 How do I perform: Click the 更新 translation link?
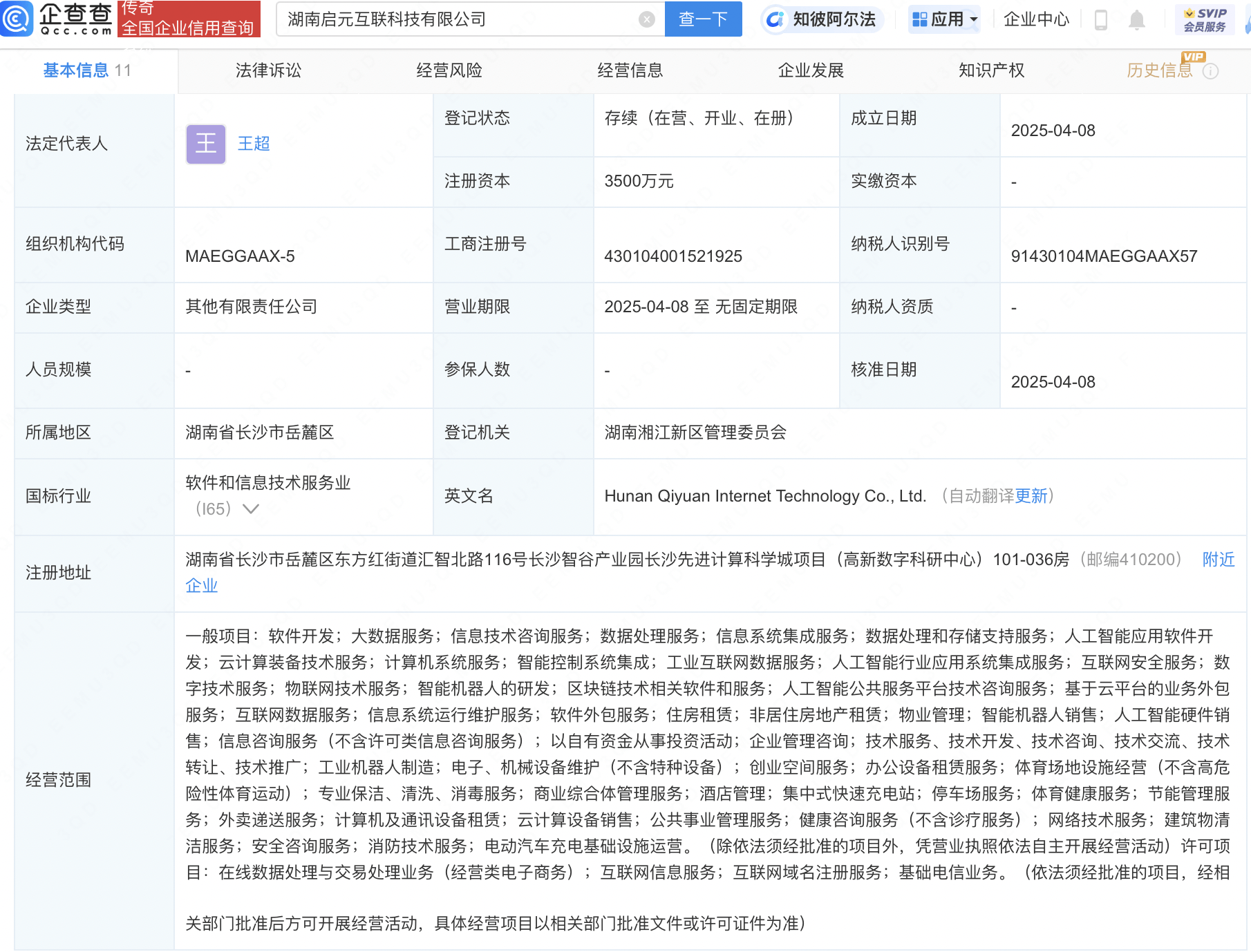coord(1031,496)
